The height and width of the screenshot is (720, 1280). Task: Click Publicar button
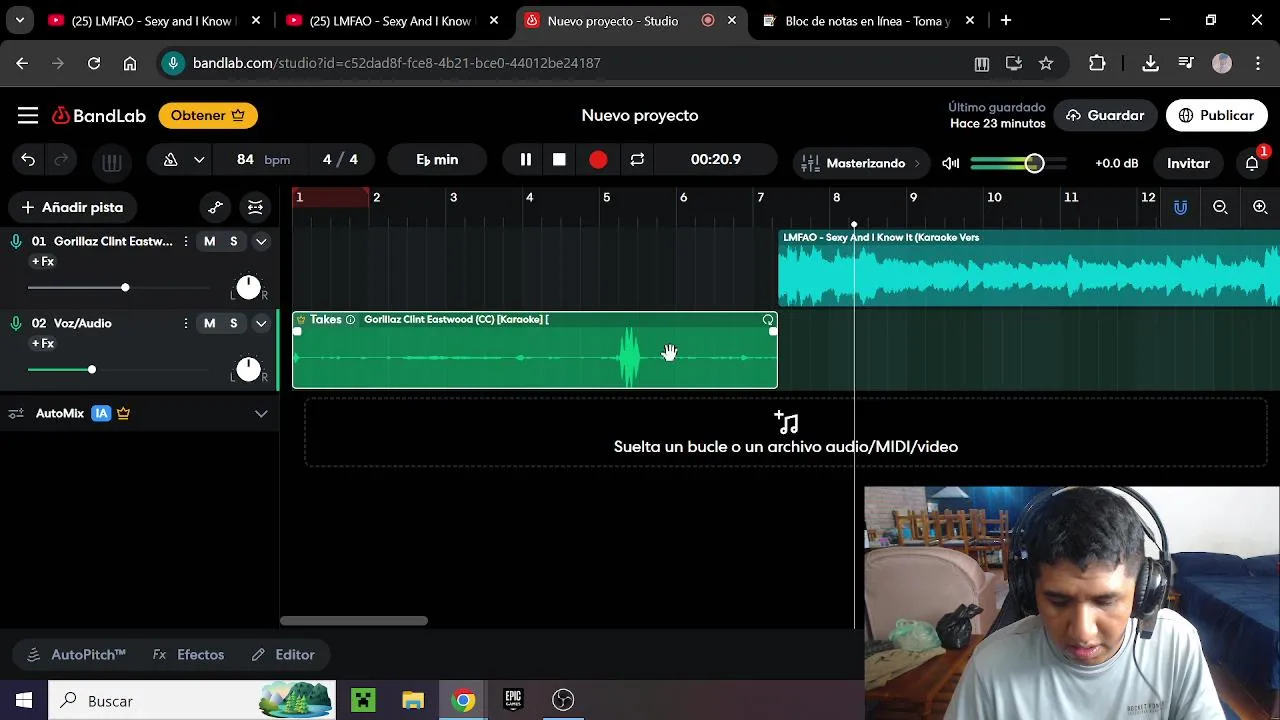(x=1216, y=116)
